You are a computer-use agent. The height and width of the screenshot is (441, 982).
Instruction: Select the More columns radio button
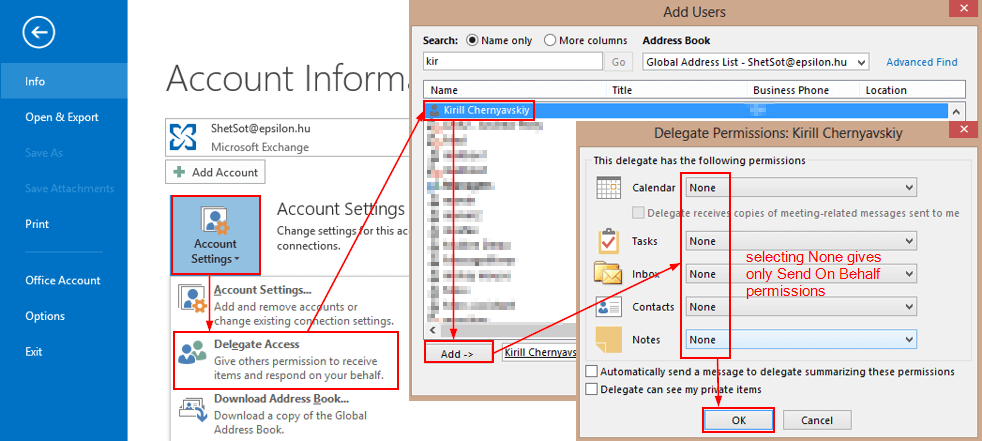point(550,40)
